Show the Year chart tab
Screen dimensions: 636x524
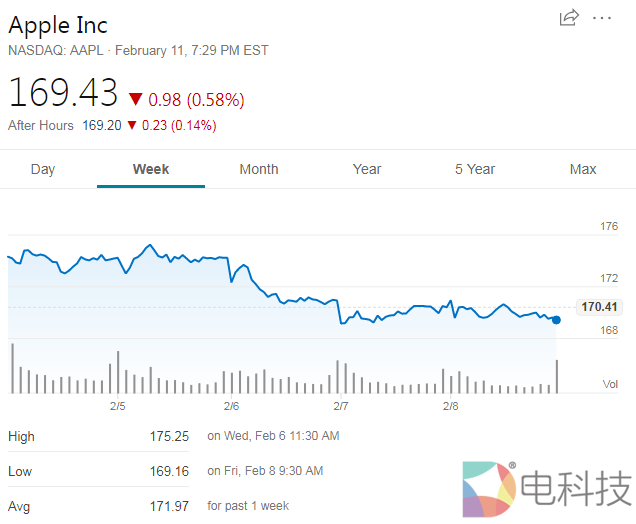[x=367, y=169]
